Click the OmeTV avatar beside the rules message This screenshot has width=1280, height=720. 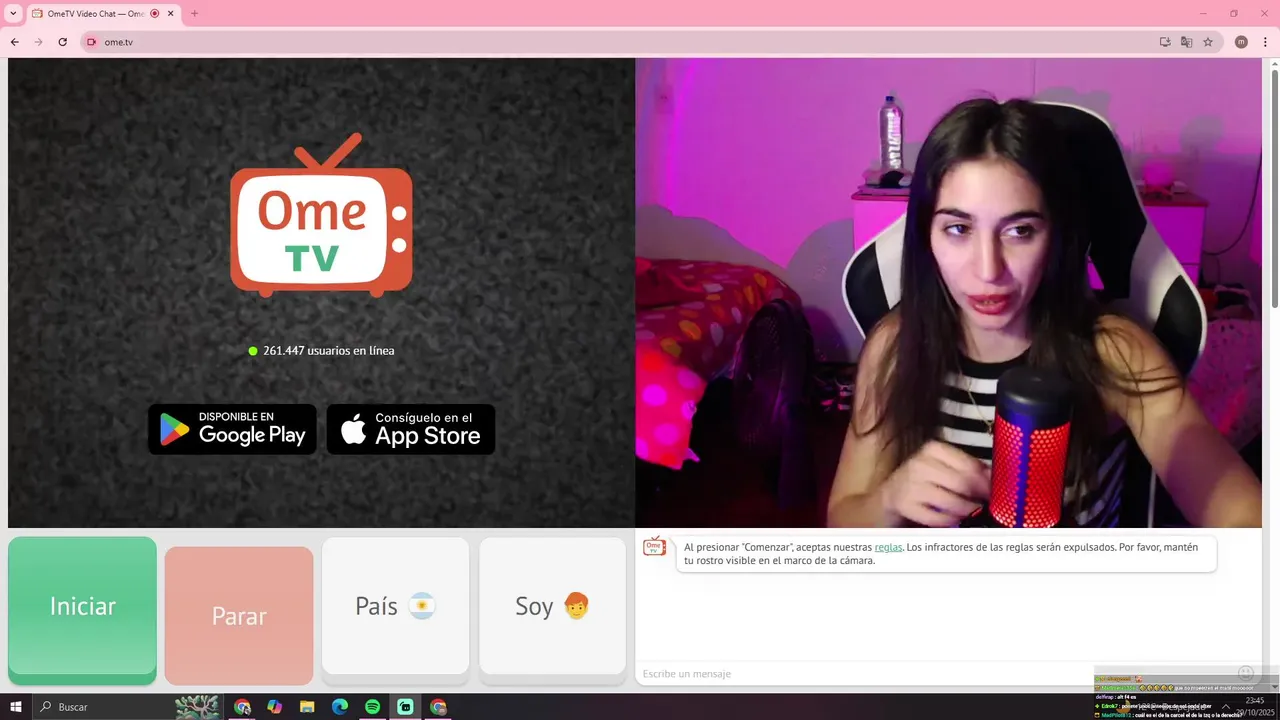tap(654, 546)
